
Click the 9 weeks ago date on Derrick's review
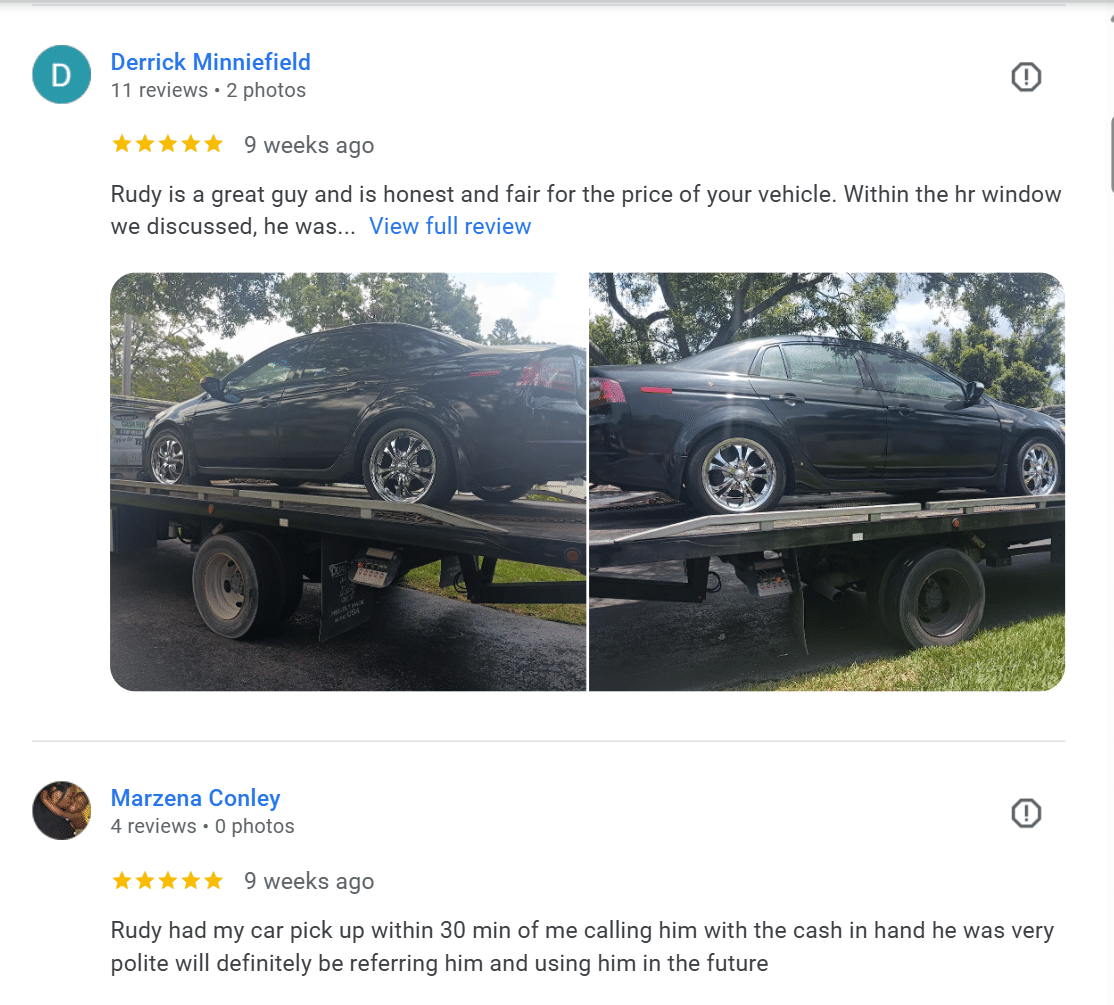click(x=309, y=145)
